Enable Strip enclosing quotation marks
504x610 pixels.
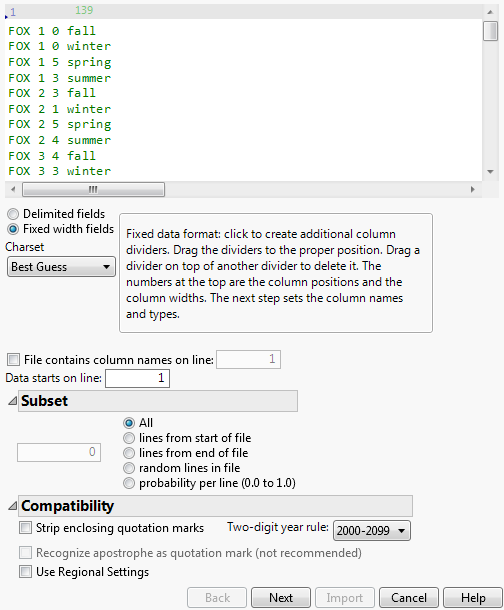26,528
